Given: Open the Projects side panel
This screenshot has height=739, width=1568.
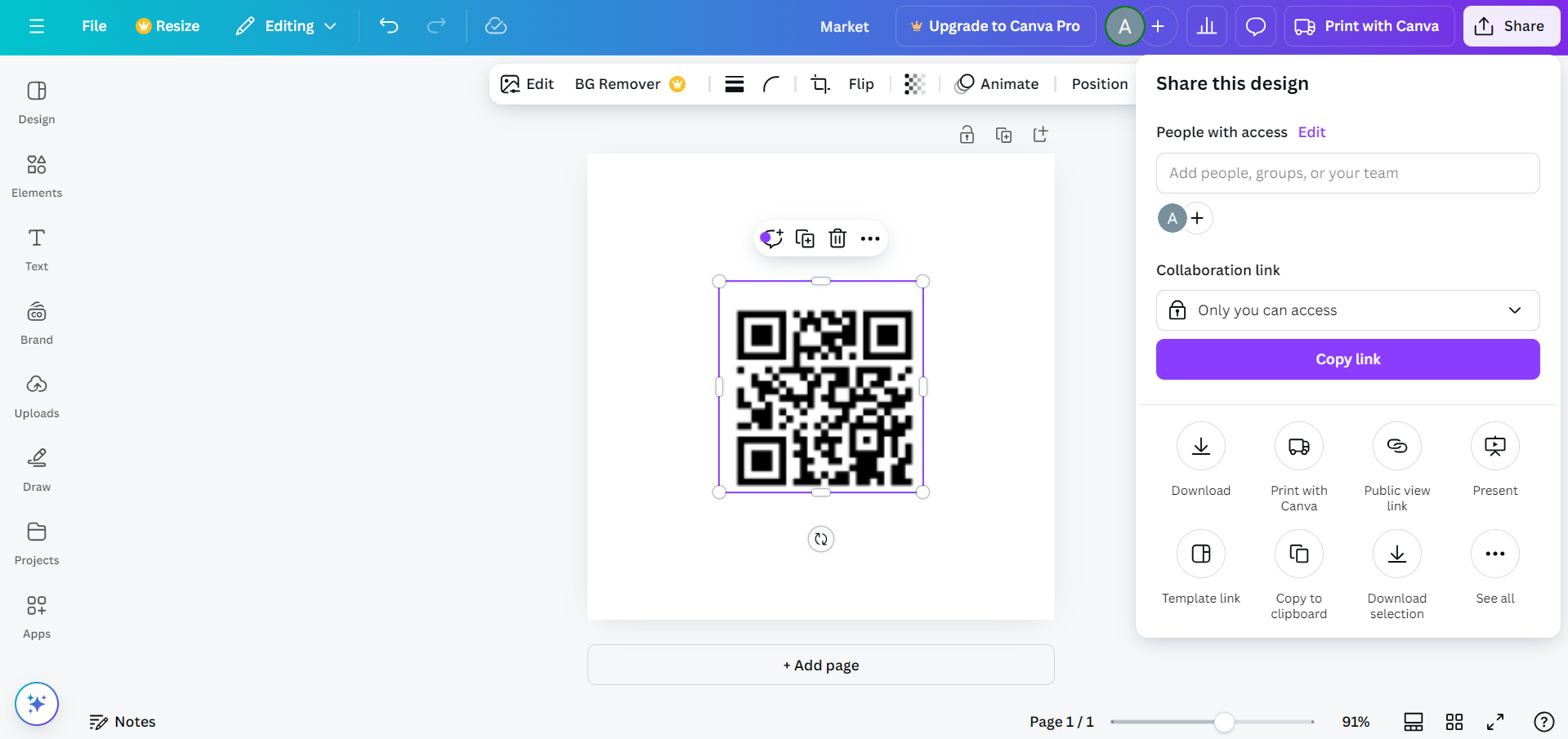Looking at the screenshot, I should coord(37,543).
